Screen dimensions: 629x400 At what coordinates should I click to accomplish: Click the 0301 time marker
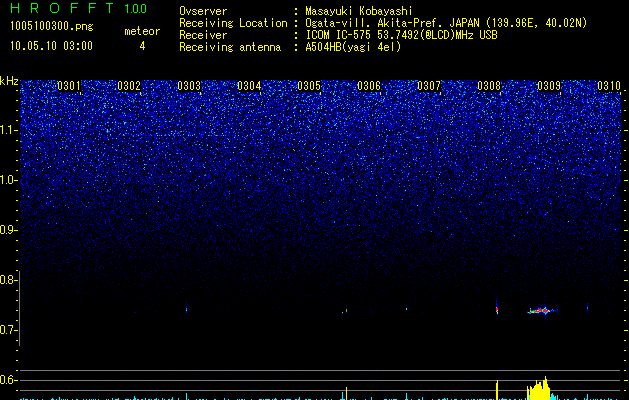coord(69,86)
